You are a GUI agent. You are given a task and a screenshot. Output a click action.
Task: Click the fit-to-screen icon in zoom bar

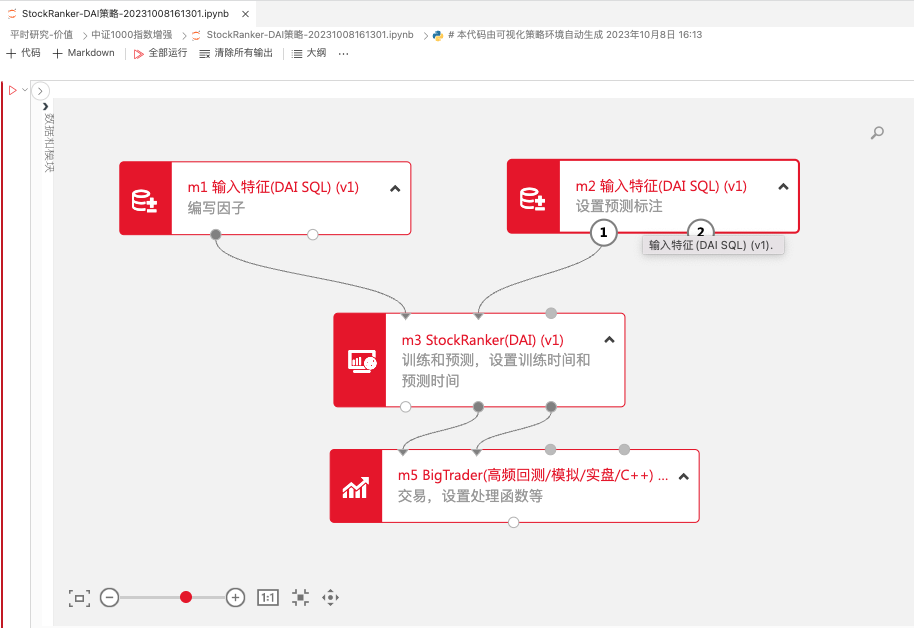(79, 597)
